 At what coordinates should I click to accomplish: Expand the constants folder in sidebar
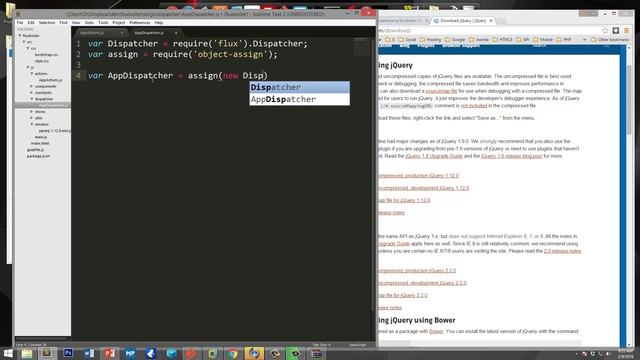click(x=32, y=93)
